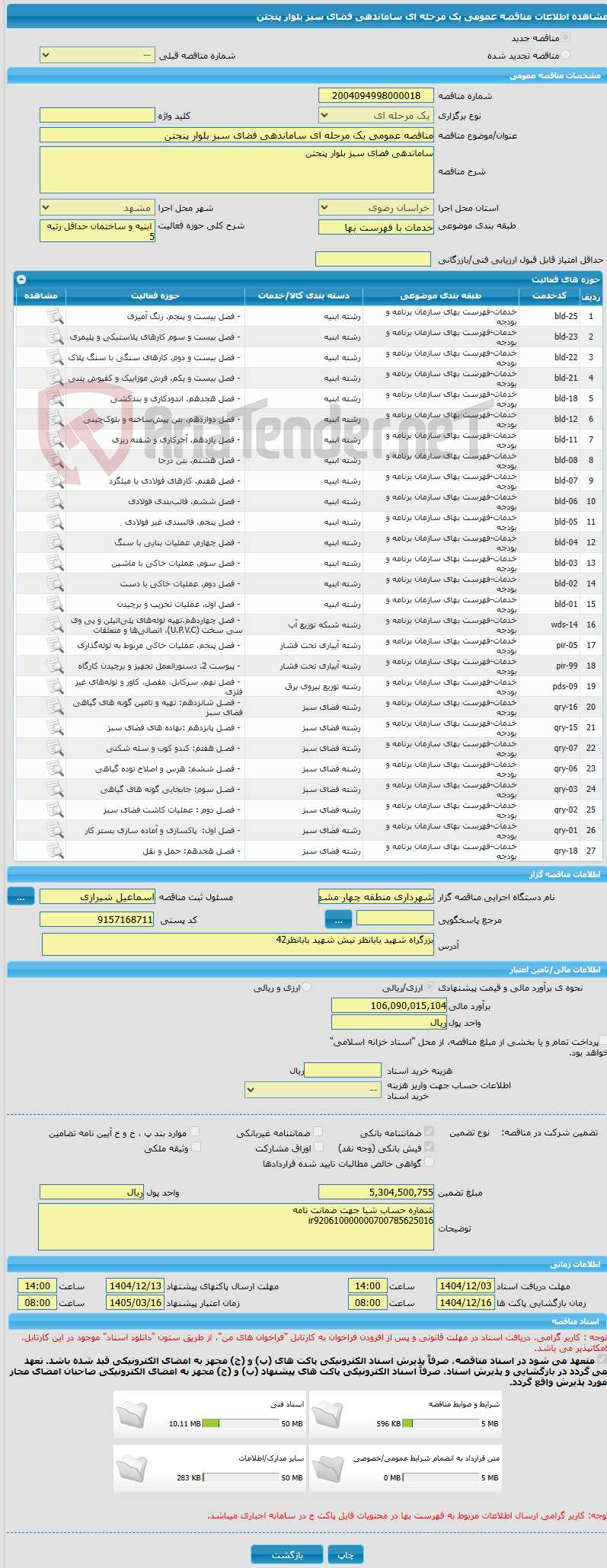
Task: Open view icon for row bld-04
Action: (x=55, y=542)
